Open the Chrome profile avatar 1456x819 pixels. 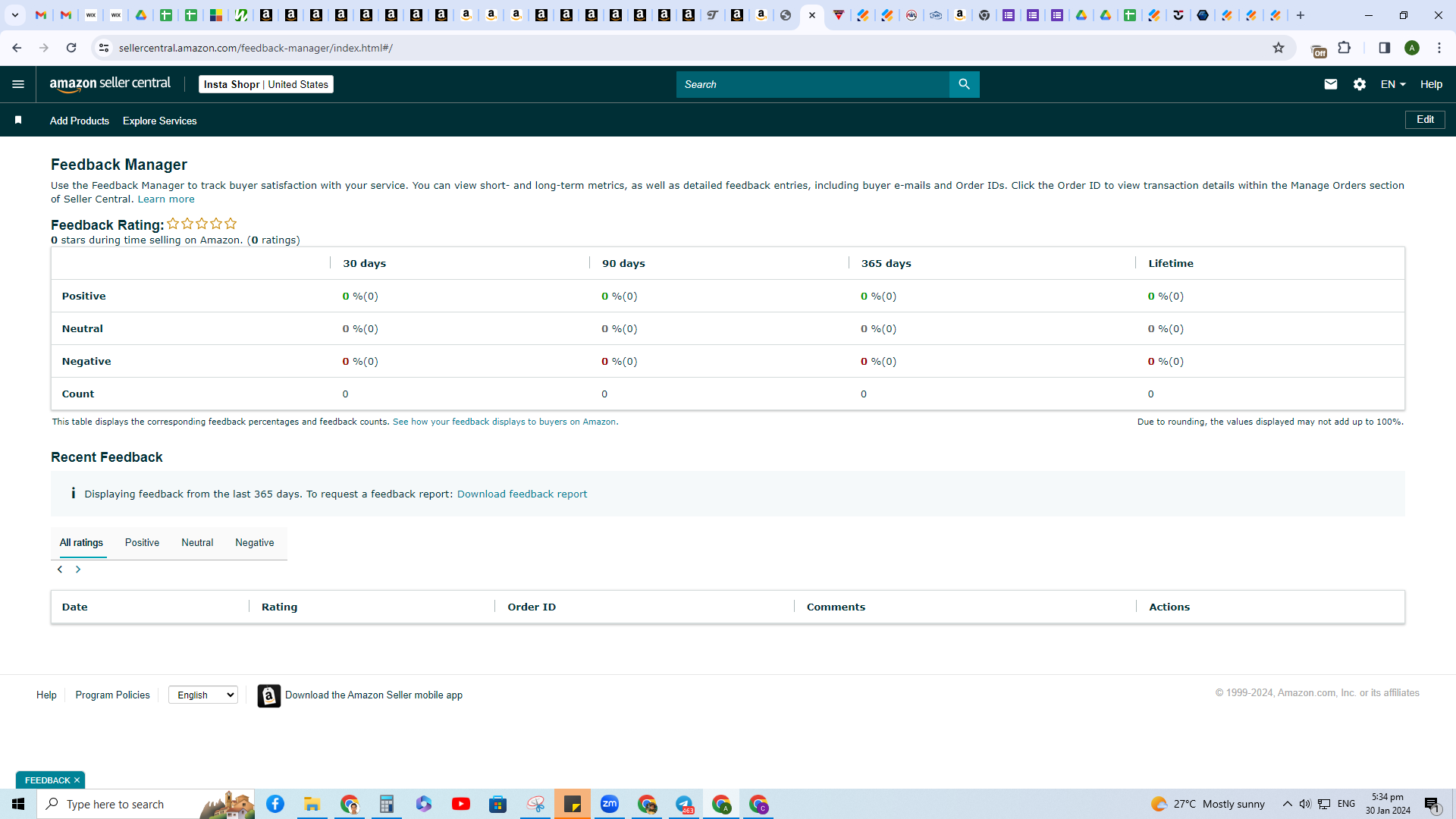pyautogui.click(x=1412, y=48)
